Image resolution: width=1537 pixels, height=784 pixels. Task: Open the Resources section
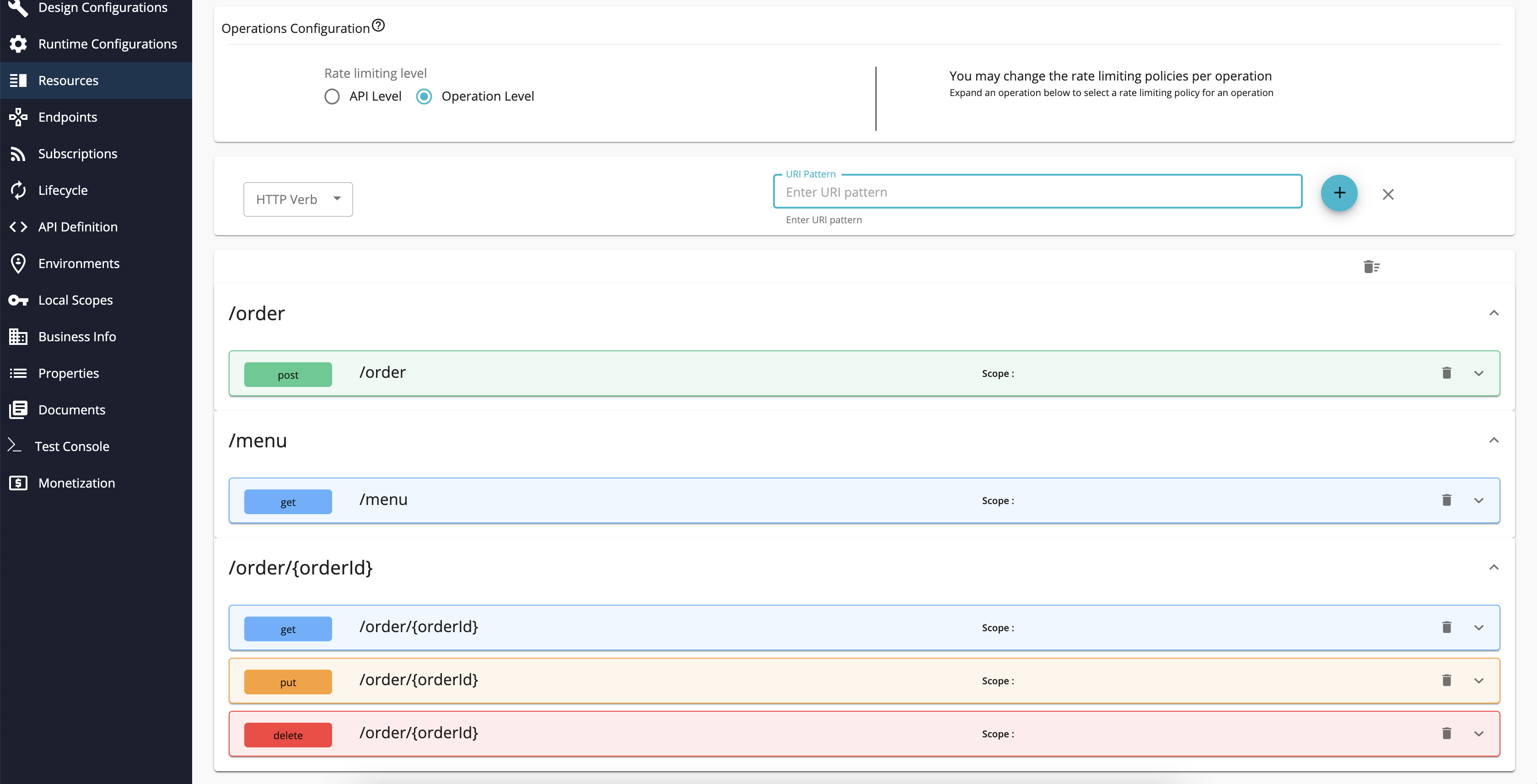click(x=67, y=80)
